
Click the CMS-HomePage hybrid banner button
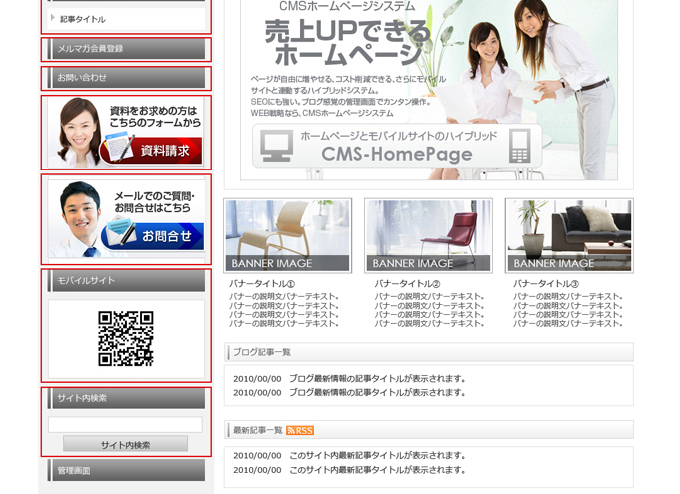click(397, 147)
